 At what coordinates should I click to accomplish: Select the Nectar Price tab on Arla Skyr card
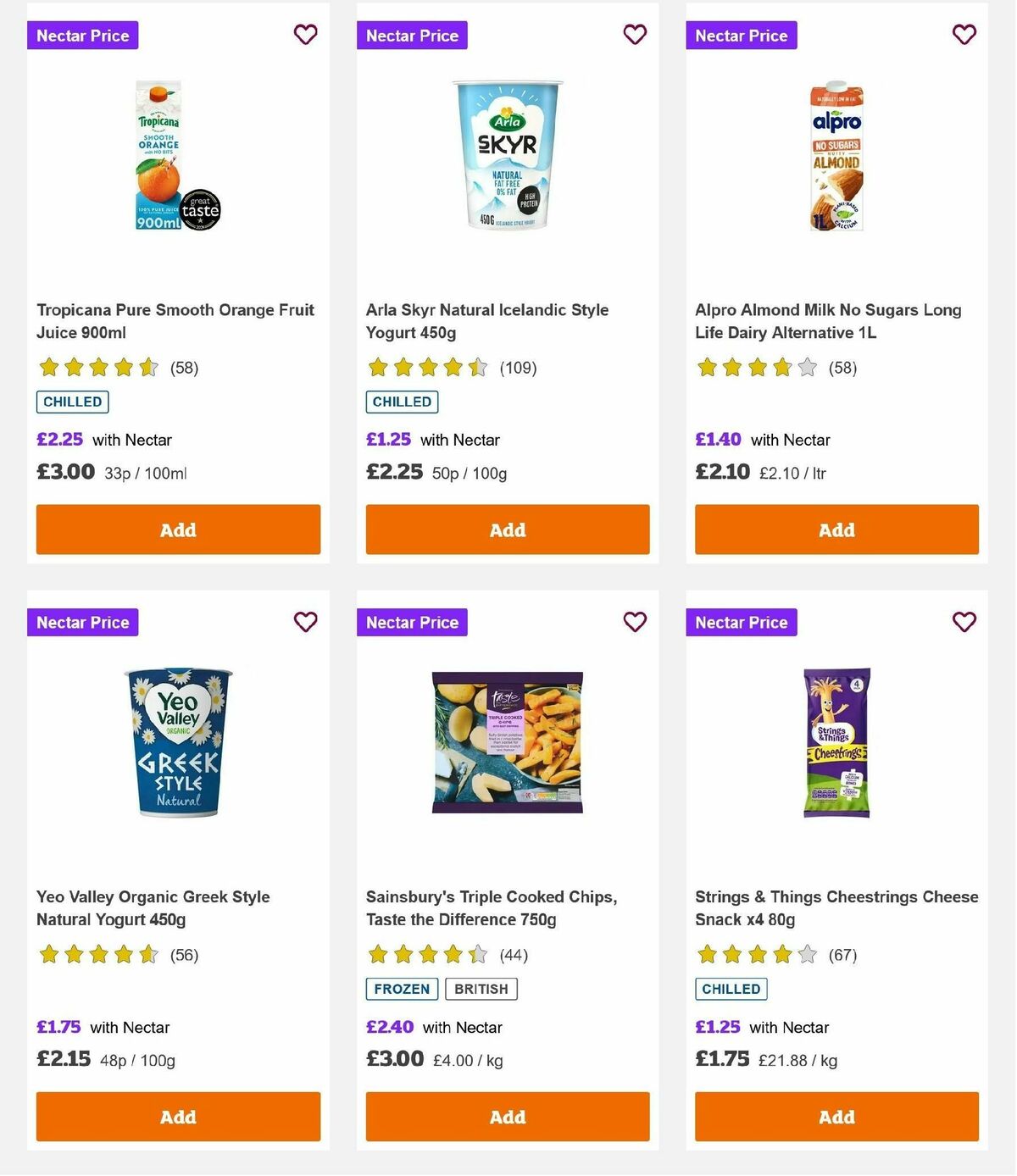point(412,35)
